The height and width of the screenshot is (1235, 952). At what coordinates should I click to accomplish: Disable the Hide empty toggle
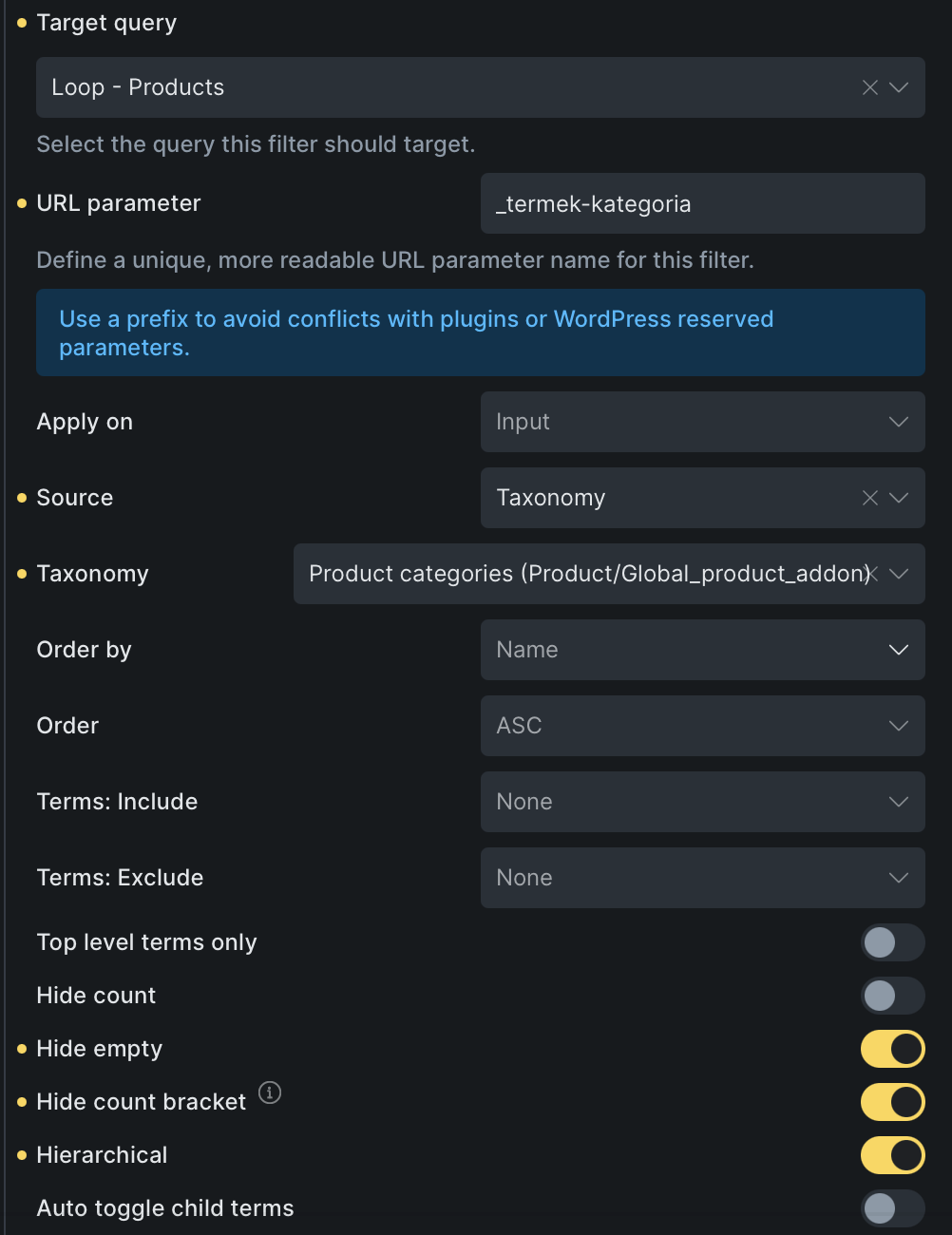pos(892,1049)
